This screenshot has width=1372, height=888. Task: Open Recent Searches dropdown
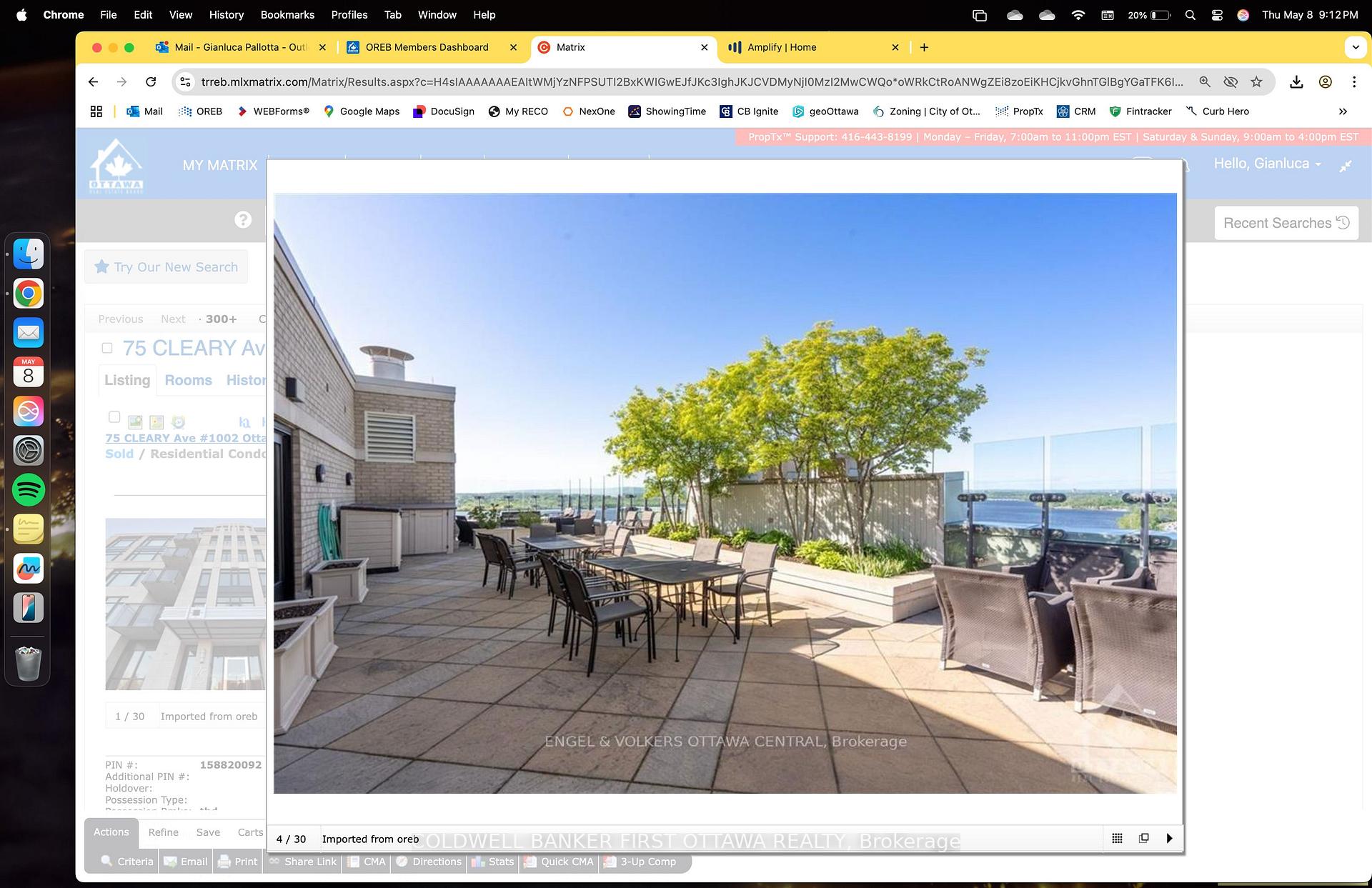[x=1286, y=223]
